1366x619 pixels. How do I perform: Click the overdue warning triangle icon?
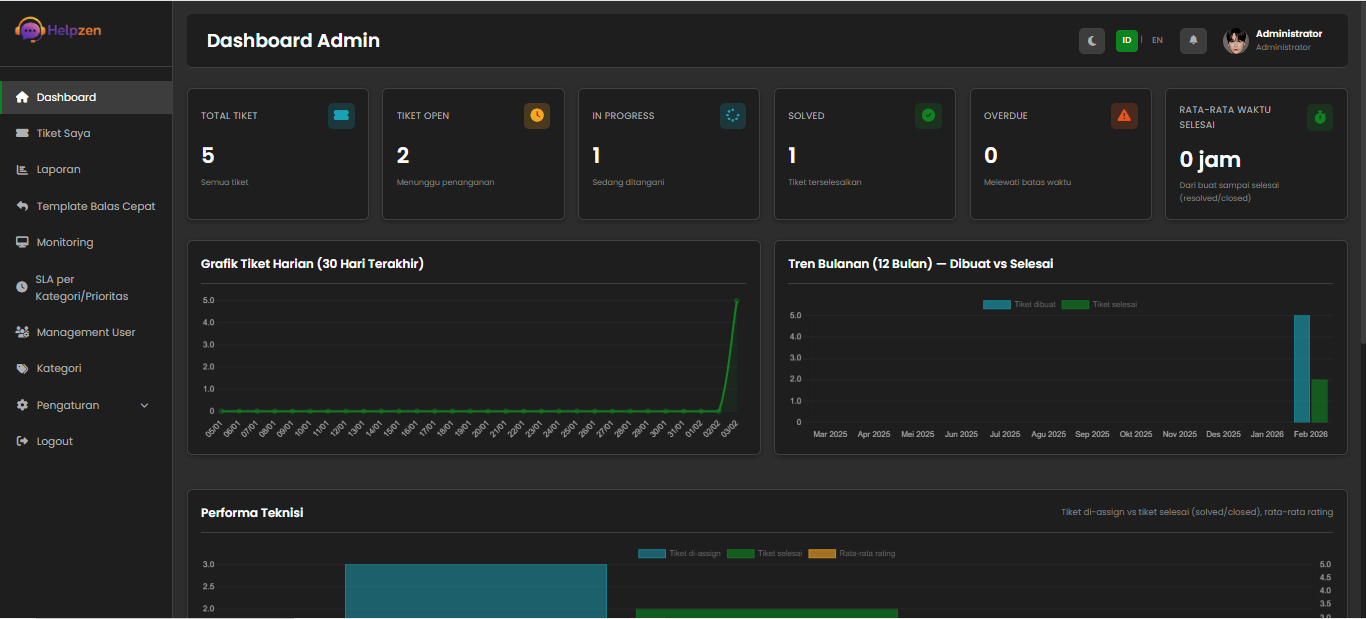(1124, 115)
